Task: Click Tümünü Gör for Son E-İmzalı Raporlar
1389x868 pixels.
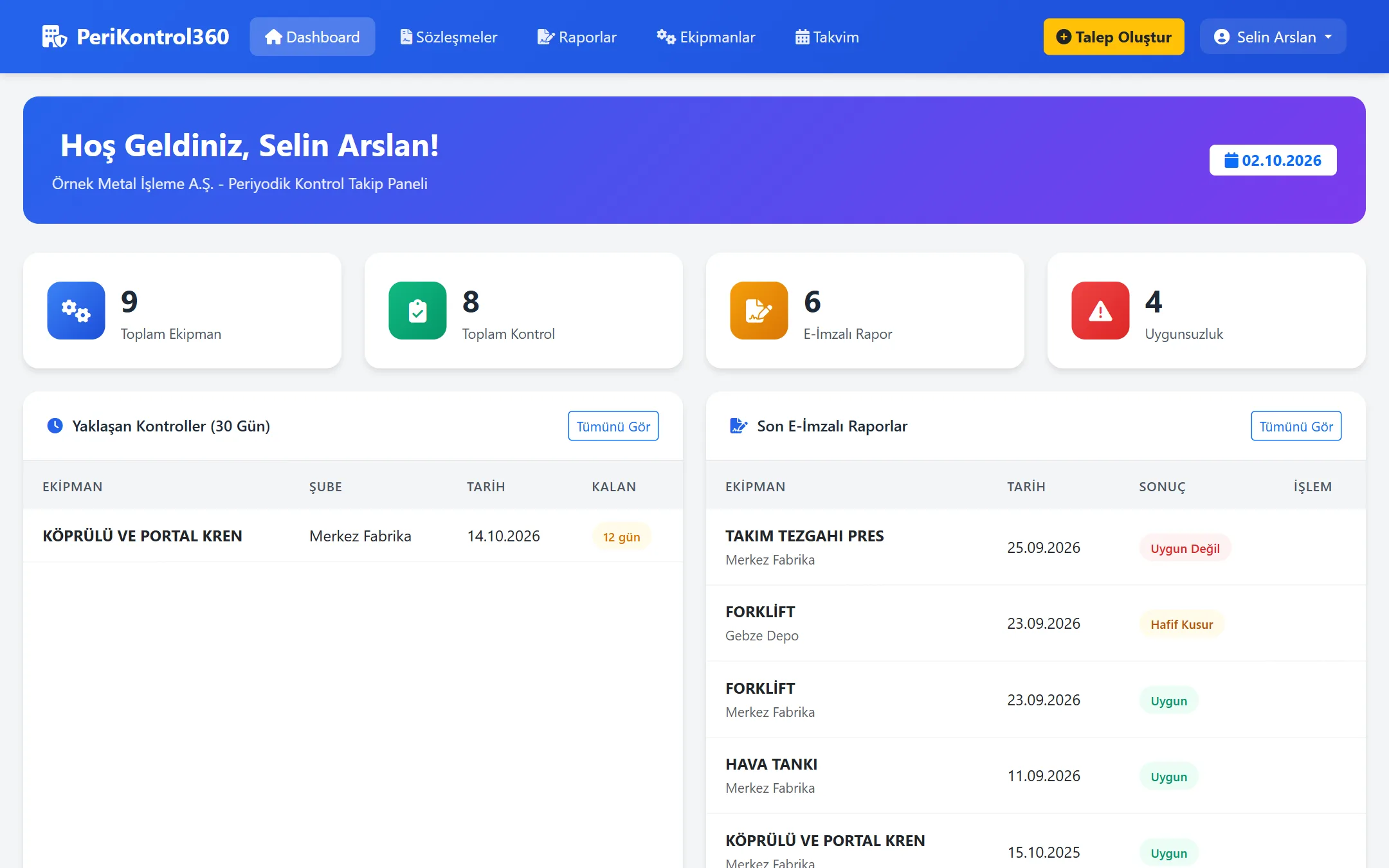Action: (x=1296, y=426)
